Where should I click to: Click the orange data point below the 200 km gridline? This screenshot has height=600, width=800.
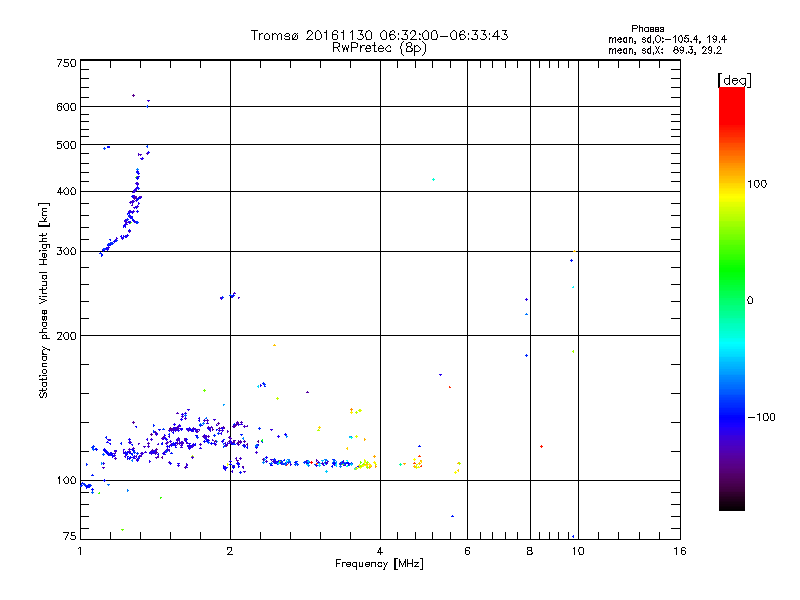click(274, 345)
